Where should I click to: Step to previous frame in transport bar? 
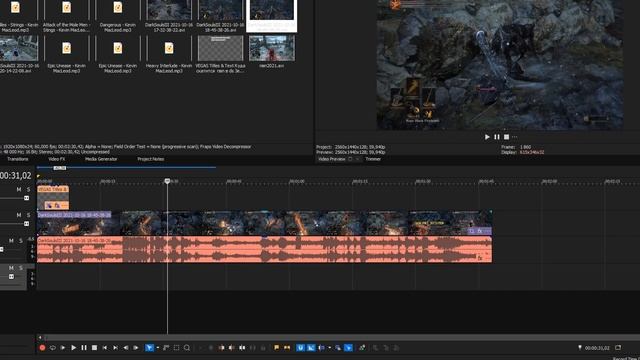coord(126,348)
